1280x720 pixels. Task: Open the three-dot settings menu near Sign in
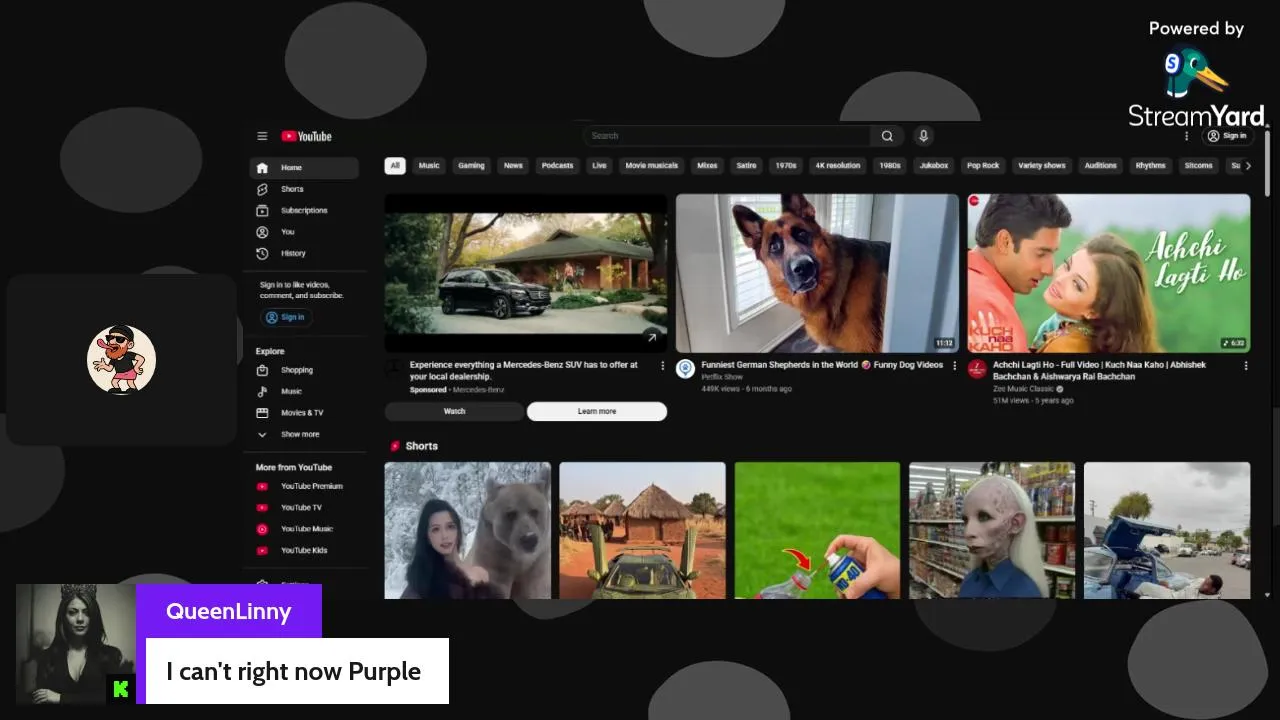[1187, 136]
